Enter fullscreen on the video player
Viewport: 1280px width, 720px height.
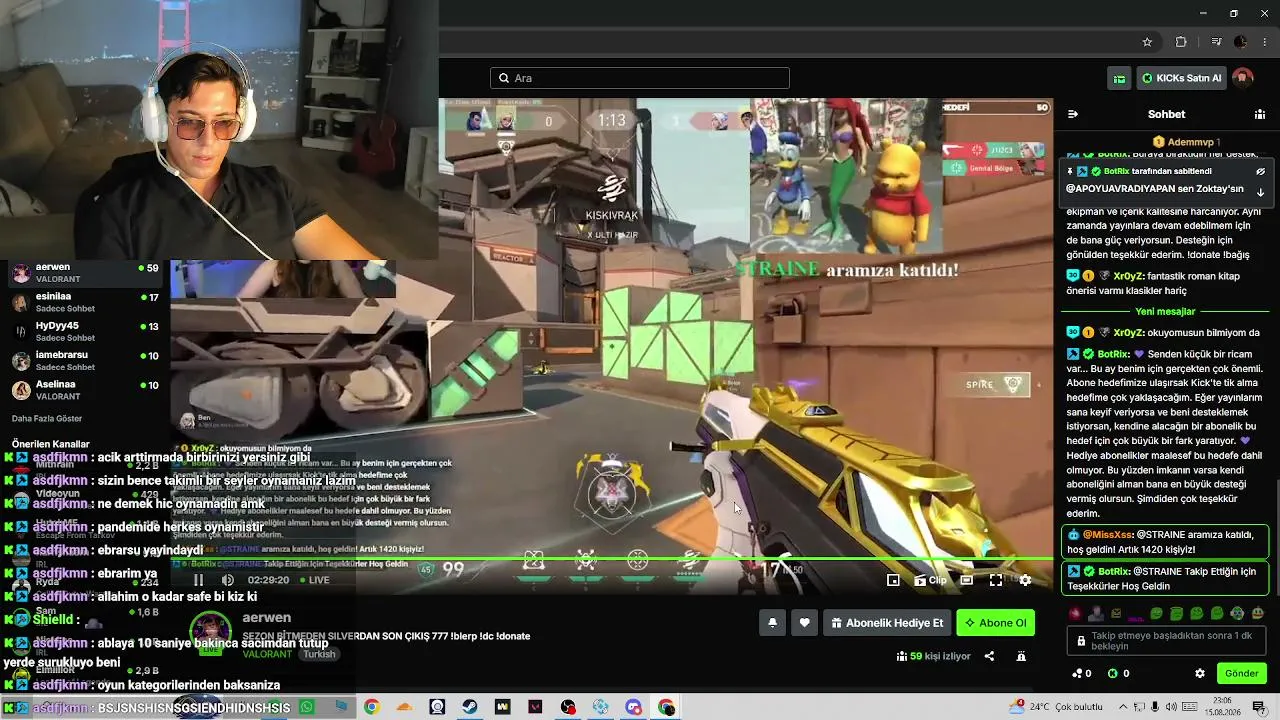(x=996, y=580)
